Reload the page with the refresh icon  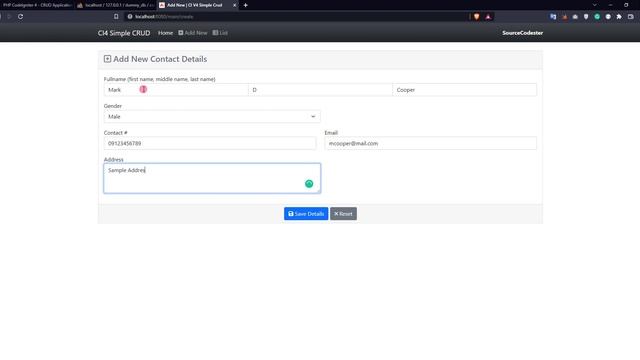(x=20, y=17)
